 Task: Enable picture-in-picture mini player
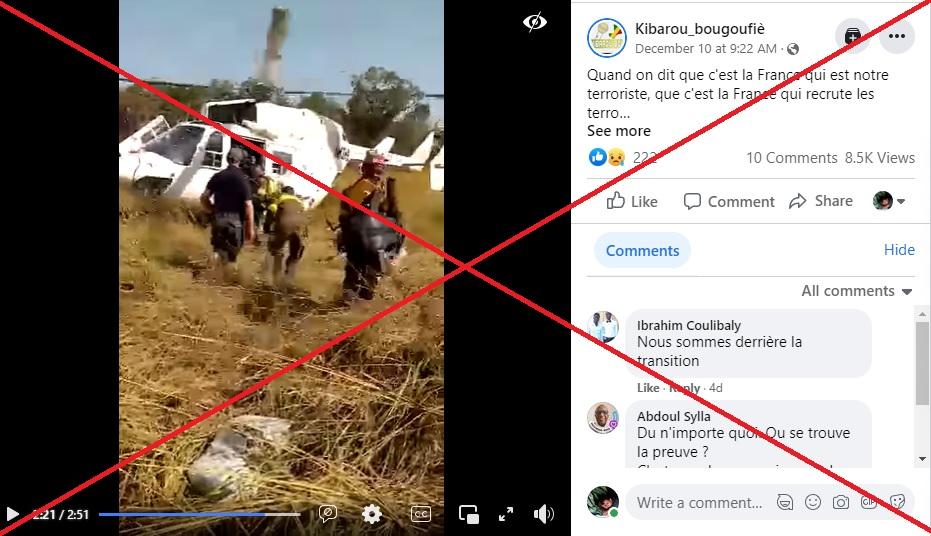pos(468,514)
